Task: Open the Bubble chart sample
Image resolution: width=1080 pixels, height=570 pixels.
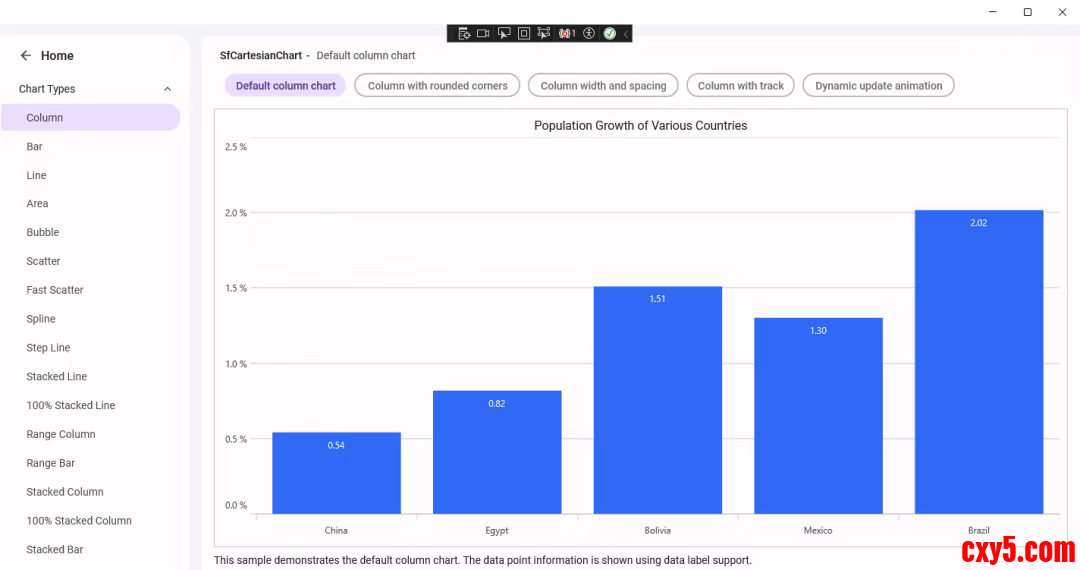Action: coord(43,232)
